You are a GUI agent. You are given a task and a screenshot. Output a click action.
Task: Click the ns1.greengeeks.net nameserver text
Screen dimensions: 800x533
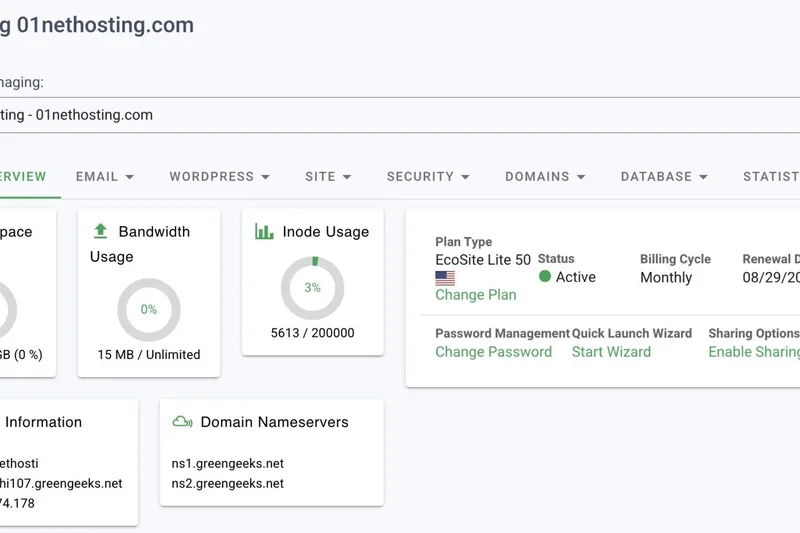coord(228,464)
